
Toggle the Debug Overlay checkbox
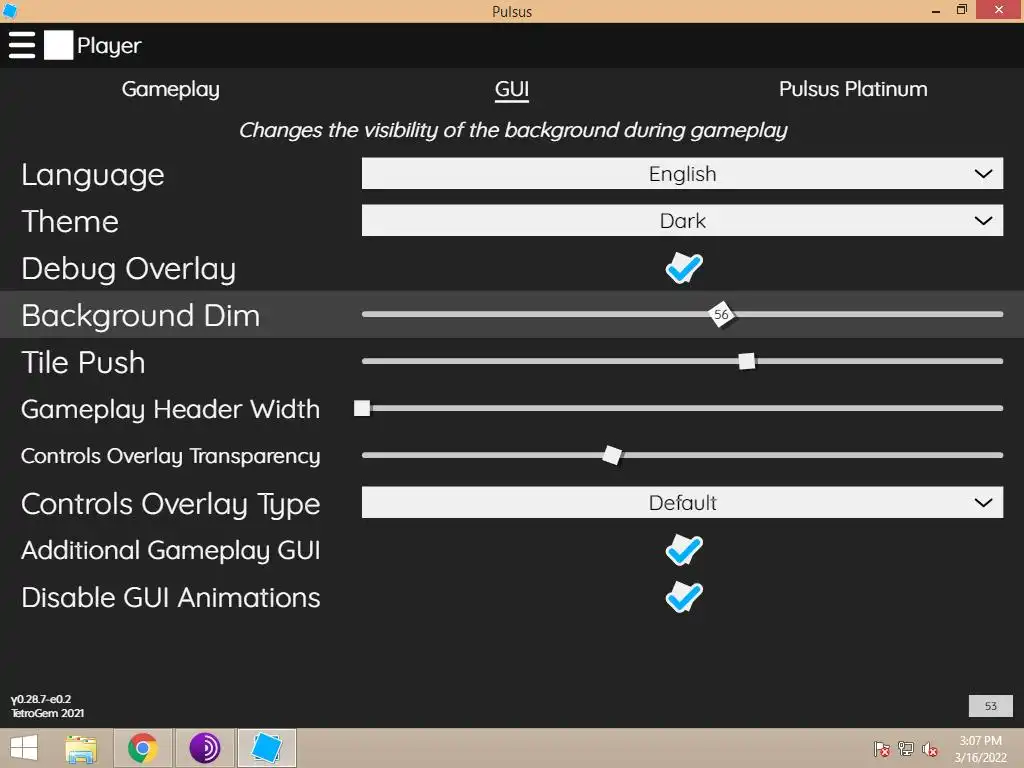(x=684, y=268)
